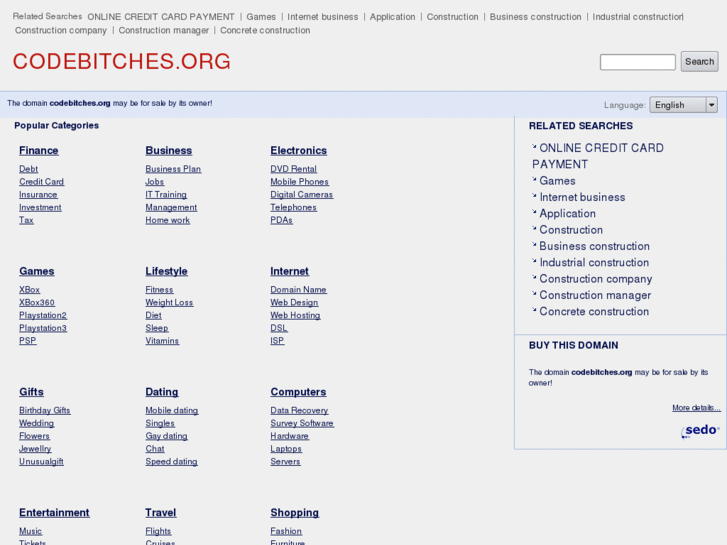Viewport: 727px width, 545px height.
Task: Click the Jobs link
Action: [154, 182]
